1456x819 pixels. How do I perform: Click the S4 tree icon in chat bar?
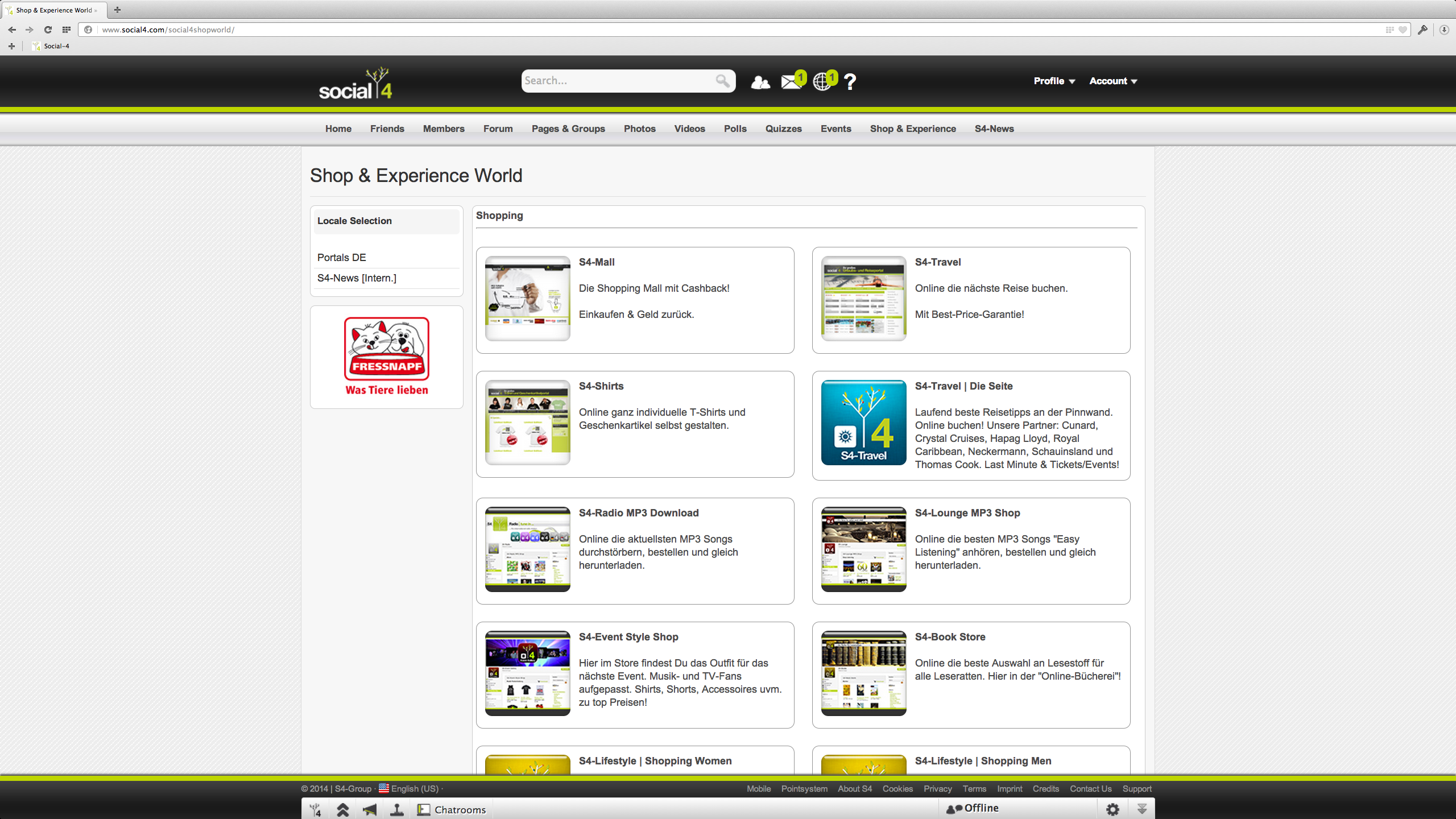point(316,809)
